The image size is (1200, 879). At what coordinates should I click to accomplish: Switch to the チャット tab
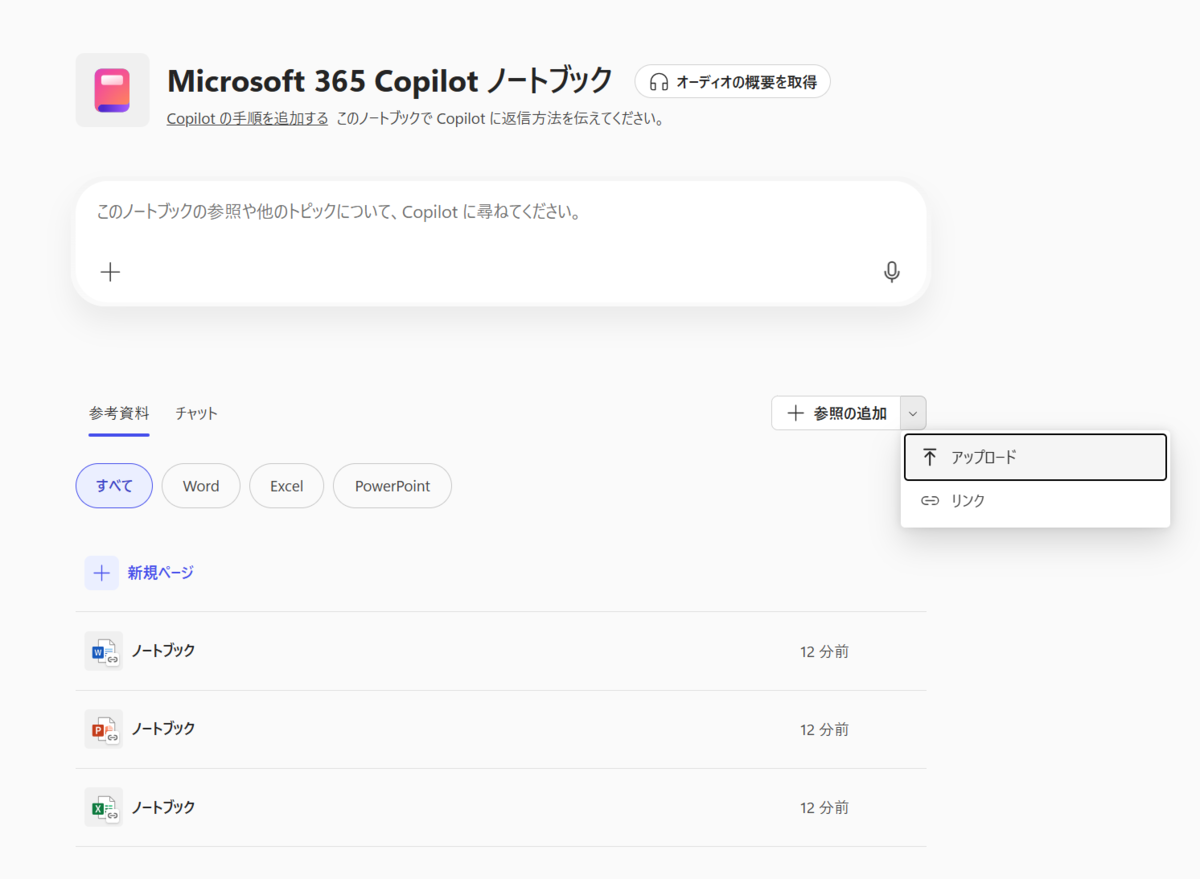click(x=196, y=413)
